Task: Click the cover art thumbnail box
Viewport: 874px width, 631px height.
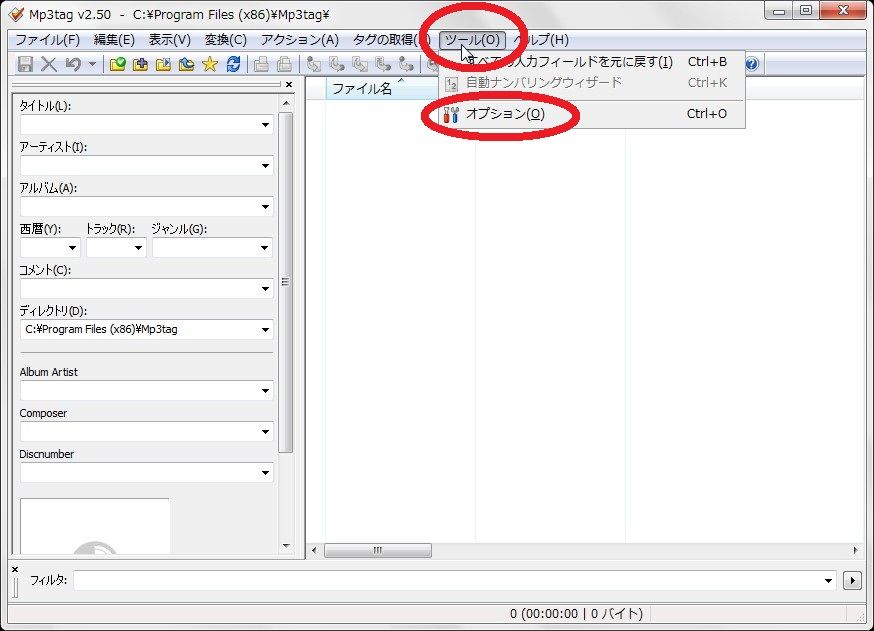Action: (x=95, y=526)
